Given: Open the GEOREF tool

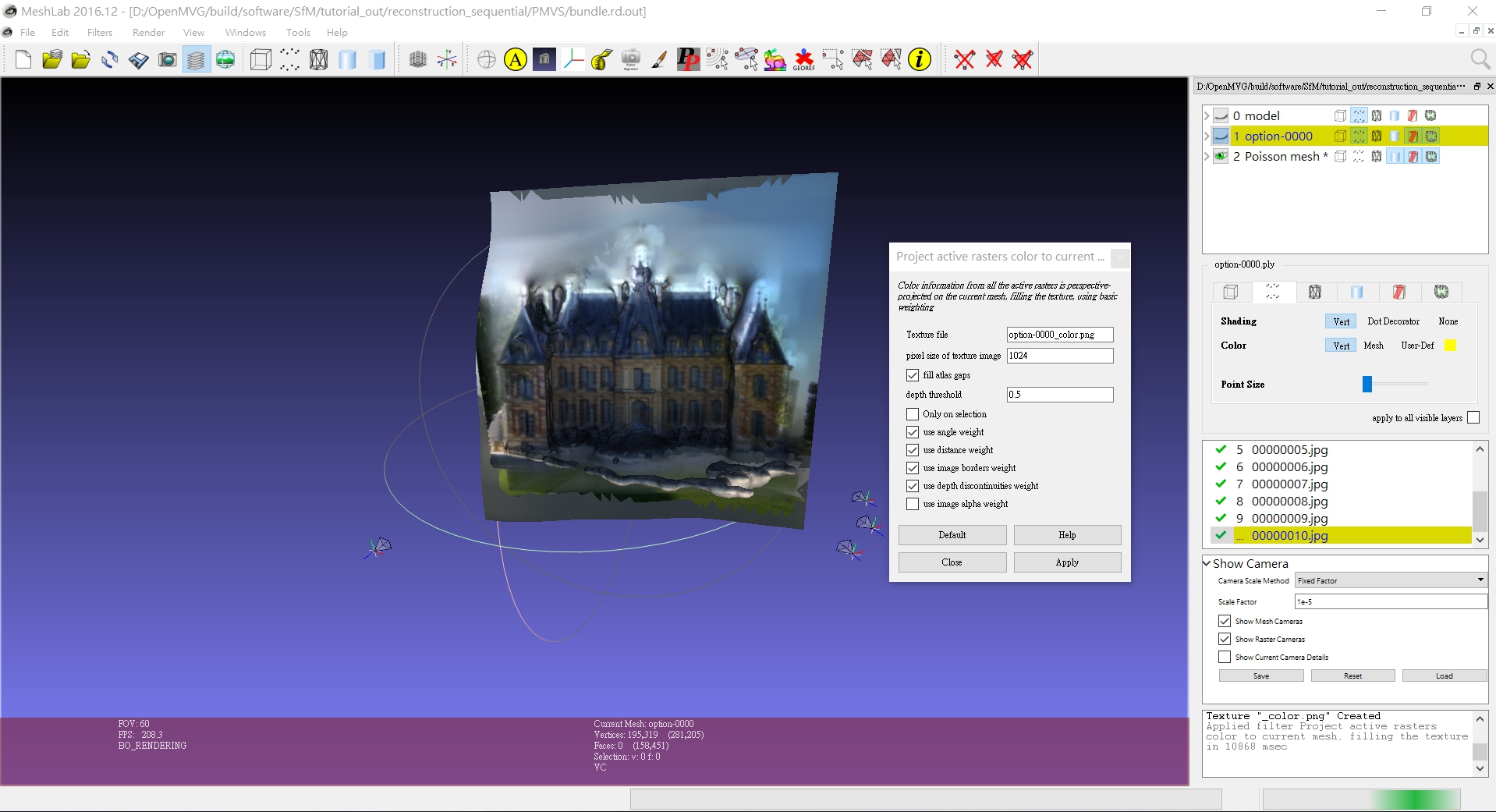Looking at the screenshot, I should tap(803, 59).
